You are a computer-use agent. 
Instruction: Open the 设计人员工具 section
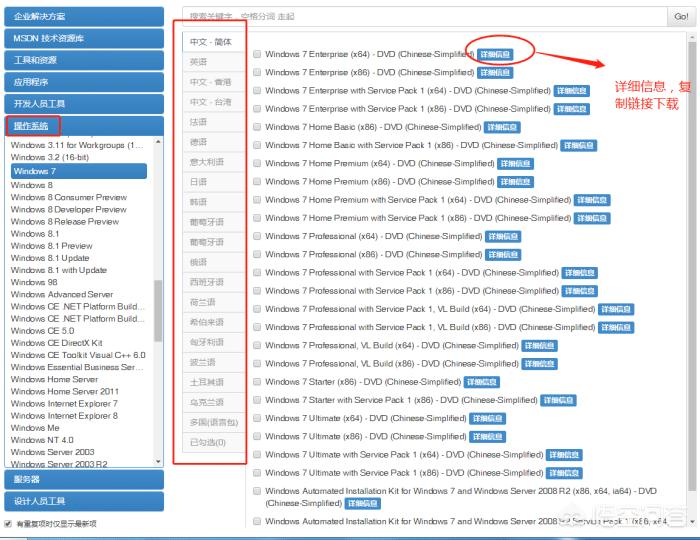pos(84,501)
